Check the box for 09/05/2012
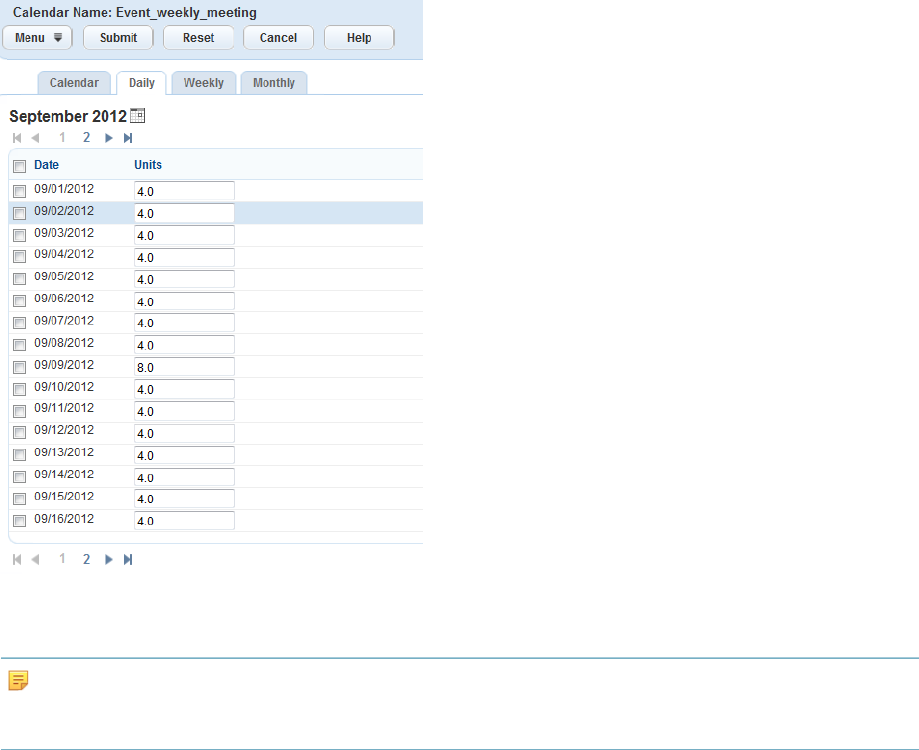The image size is (919, 750). 19,279
